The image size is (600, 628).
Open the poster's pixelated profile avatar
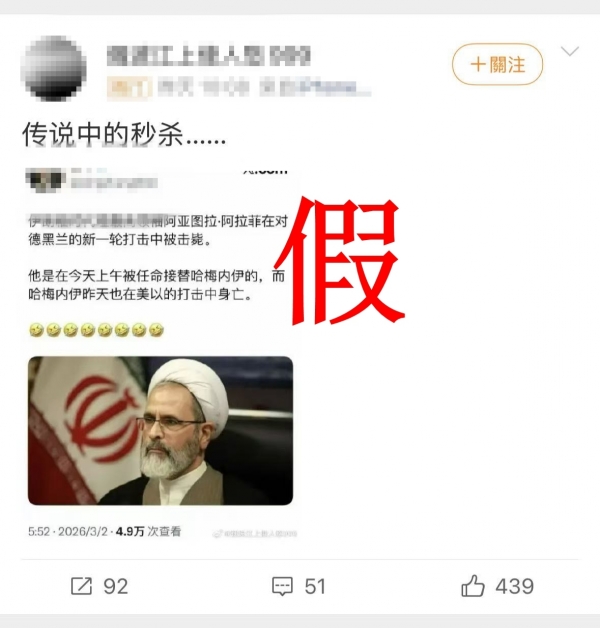[x=56, y=68]
